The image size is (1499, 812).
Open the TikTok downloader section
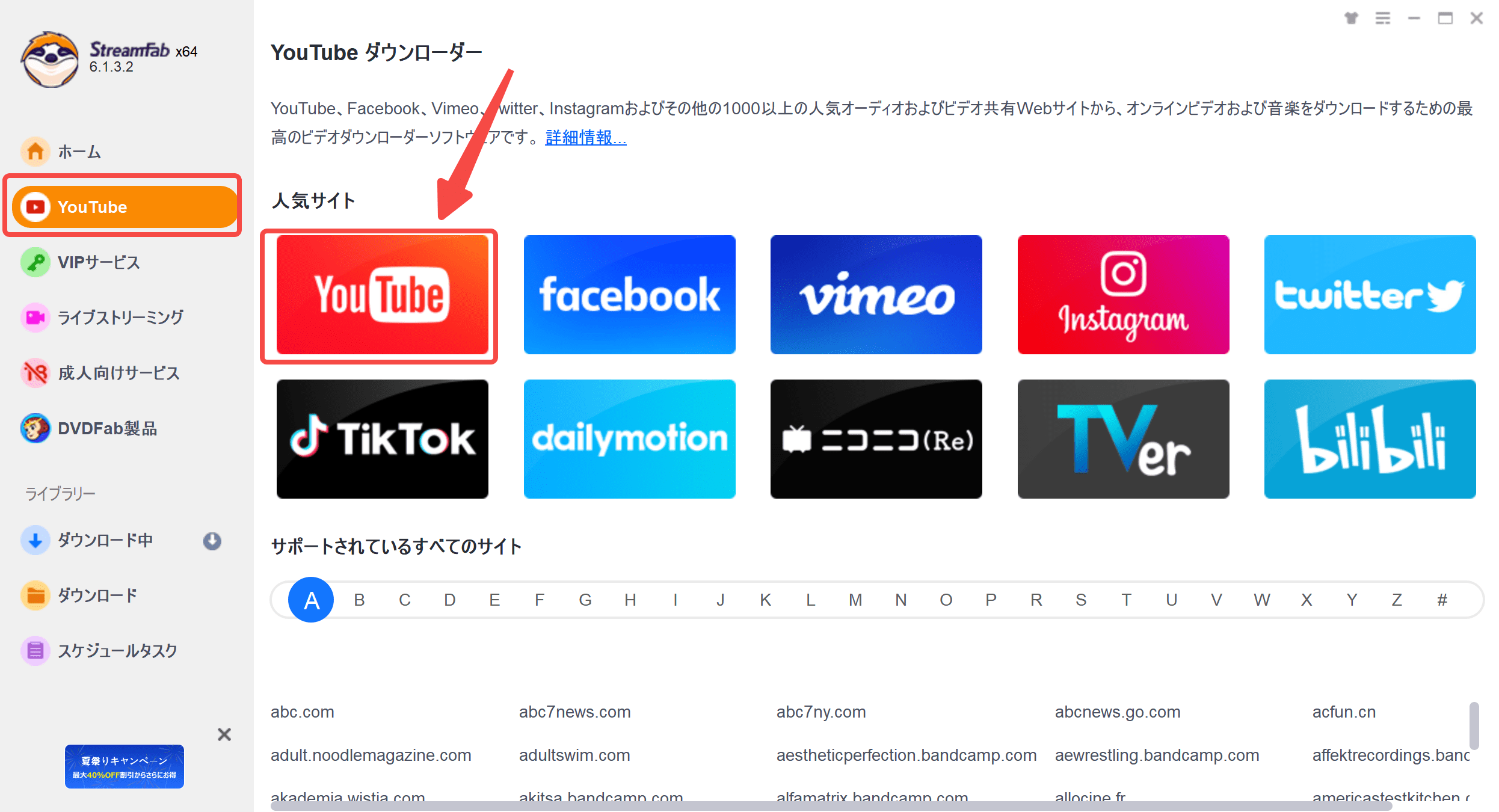point(382,438)
